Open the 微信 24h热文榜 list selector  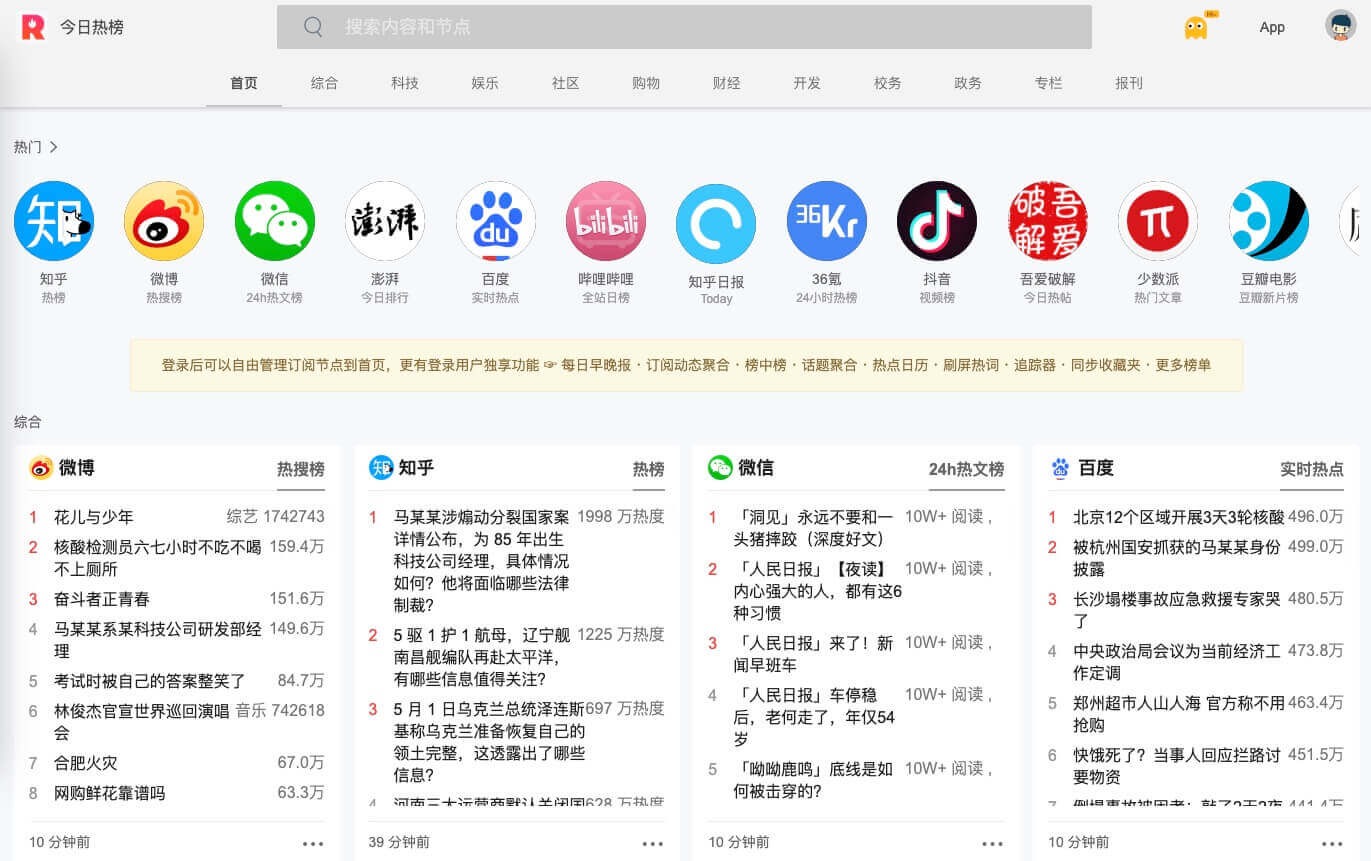(967, 469)
